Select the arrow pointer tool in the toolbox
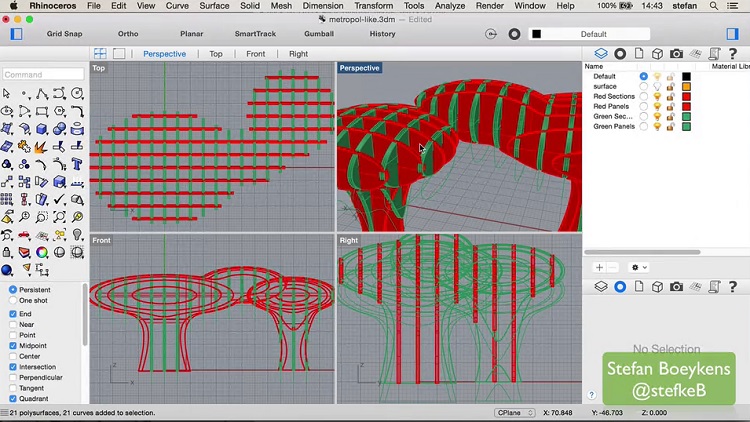This screenshot has width=750, height=422. [x=7, y=93]
